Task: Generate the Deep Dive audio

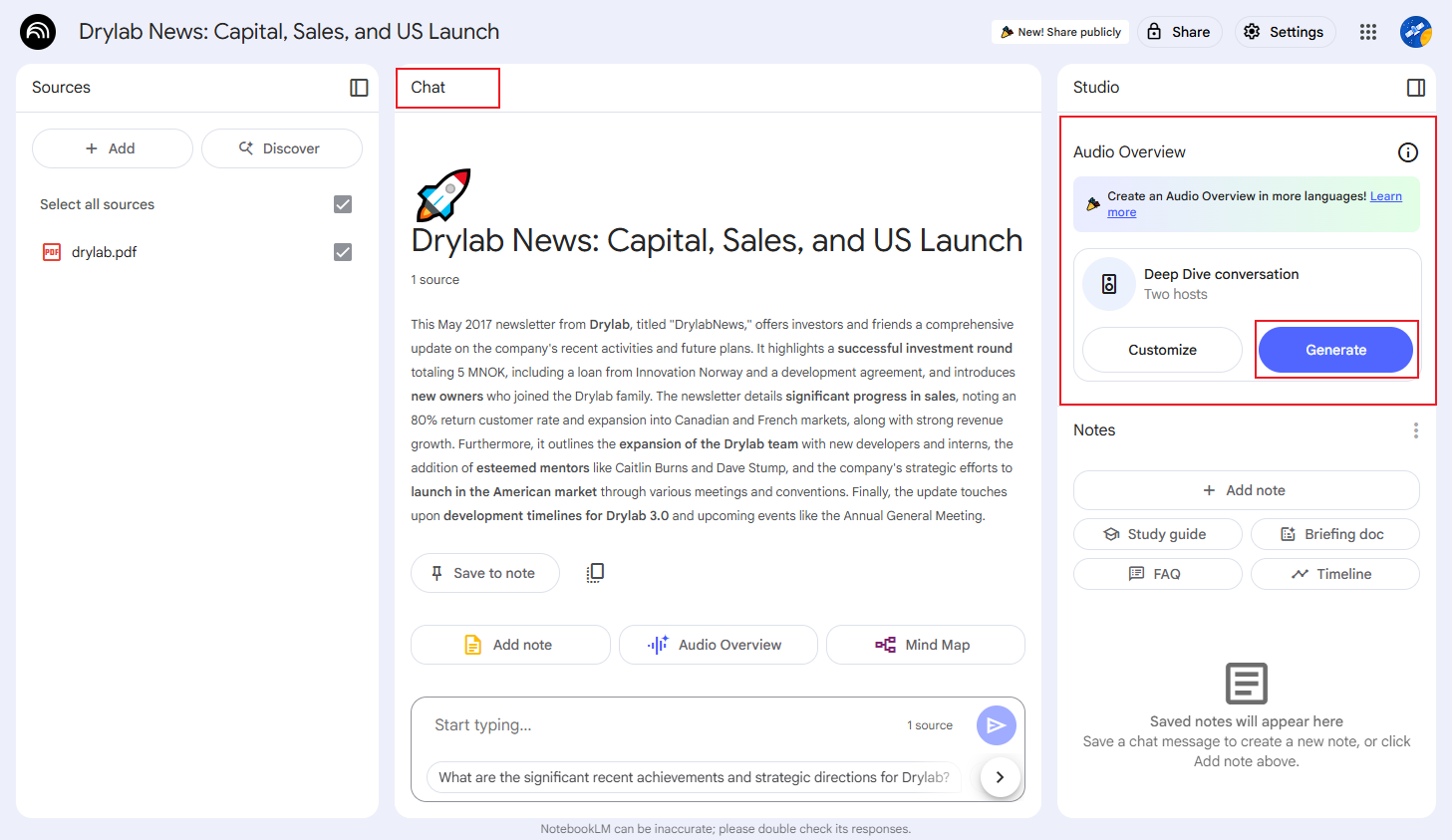Action: (1335, 350)
